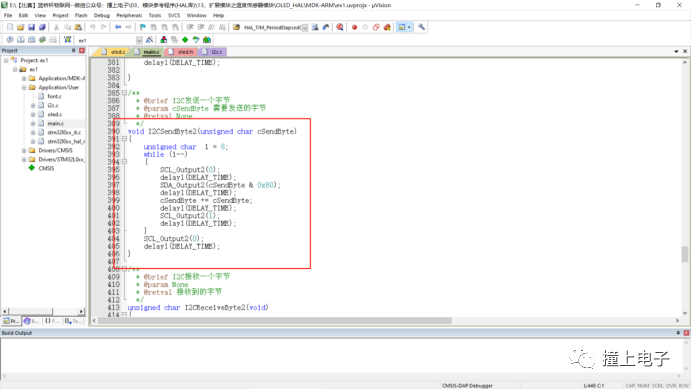The width and height of the screenshot is (692, 389).
Task: Translate the current file
Action: coord(10,40)
